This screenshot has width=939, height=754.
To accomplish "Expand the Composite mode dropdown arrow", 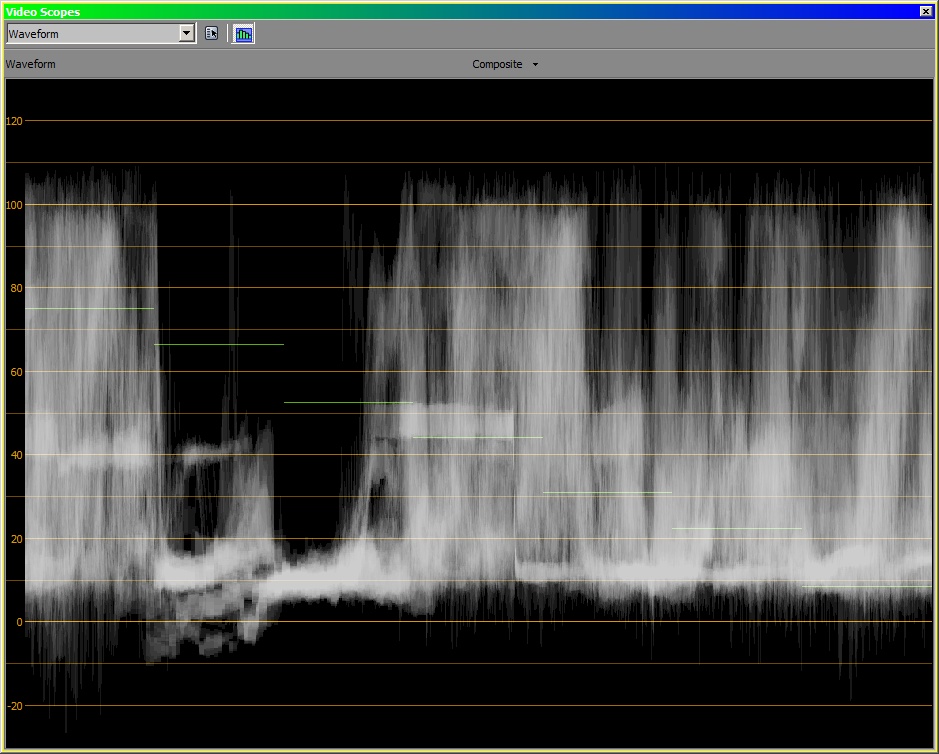I will pyautogui.click(x=535, y=65).
